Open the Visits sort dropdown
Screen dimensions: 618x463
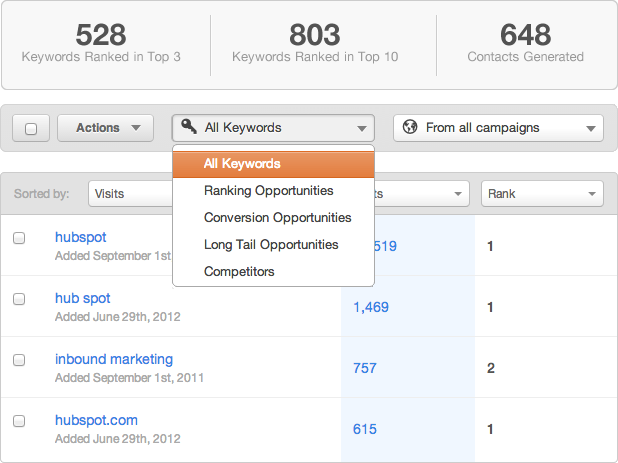(130, 193)
